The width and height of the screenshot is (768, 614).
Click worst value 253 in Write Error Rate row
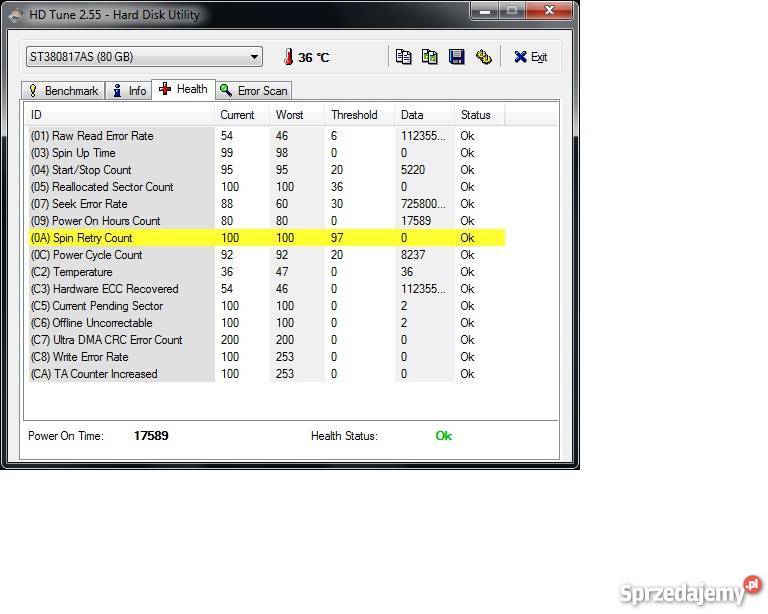point(285,356)
